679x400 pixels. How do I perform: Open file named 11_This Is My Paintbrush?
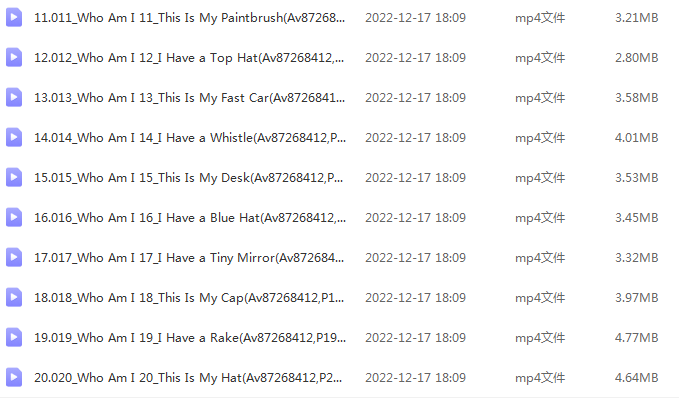tap(190, 18)
